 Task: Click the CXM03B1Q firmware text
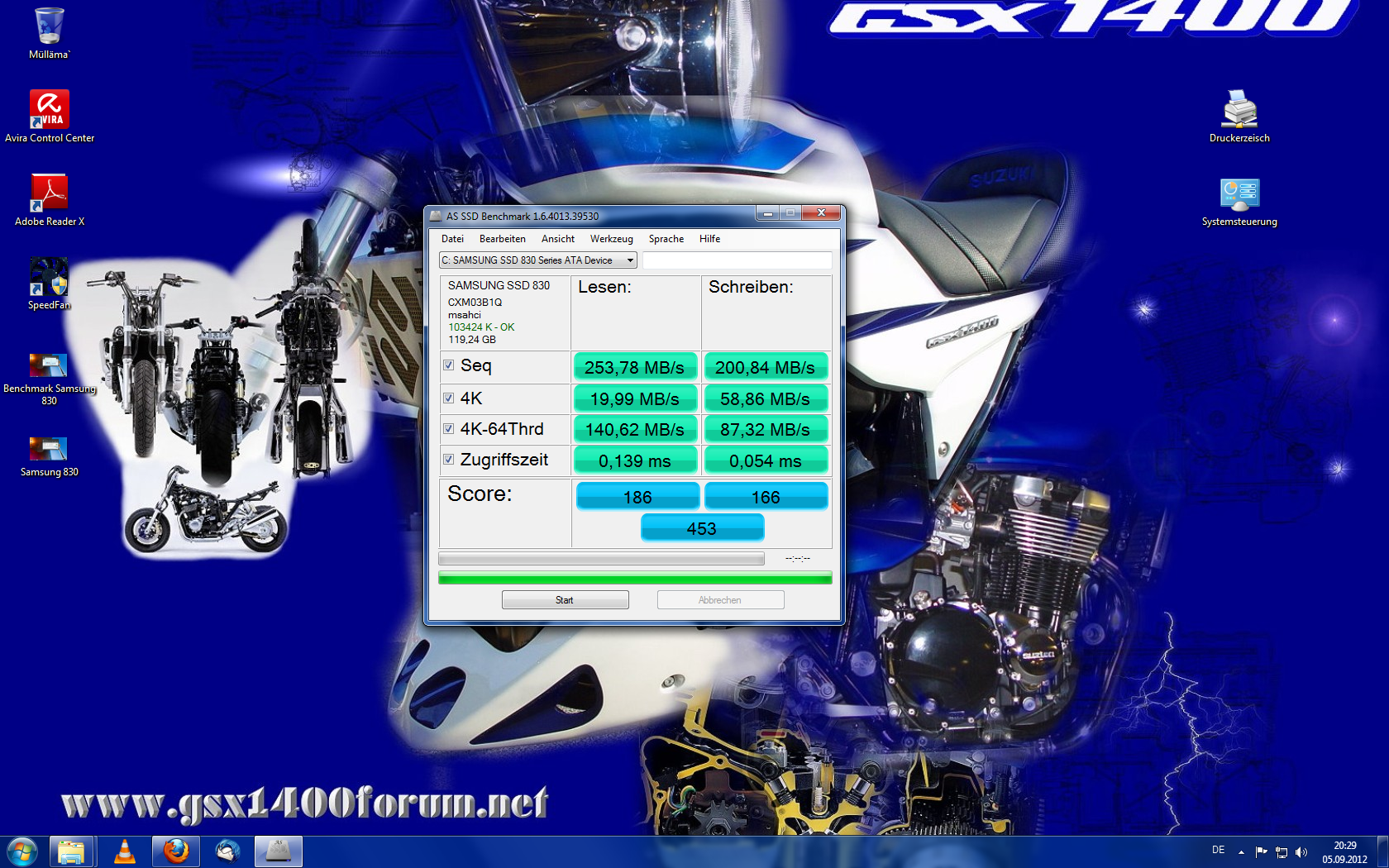point(475,303)
